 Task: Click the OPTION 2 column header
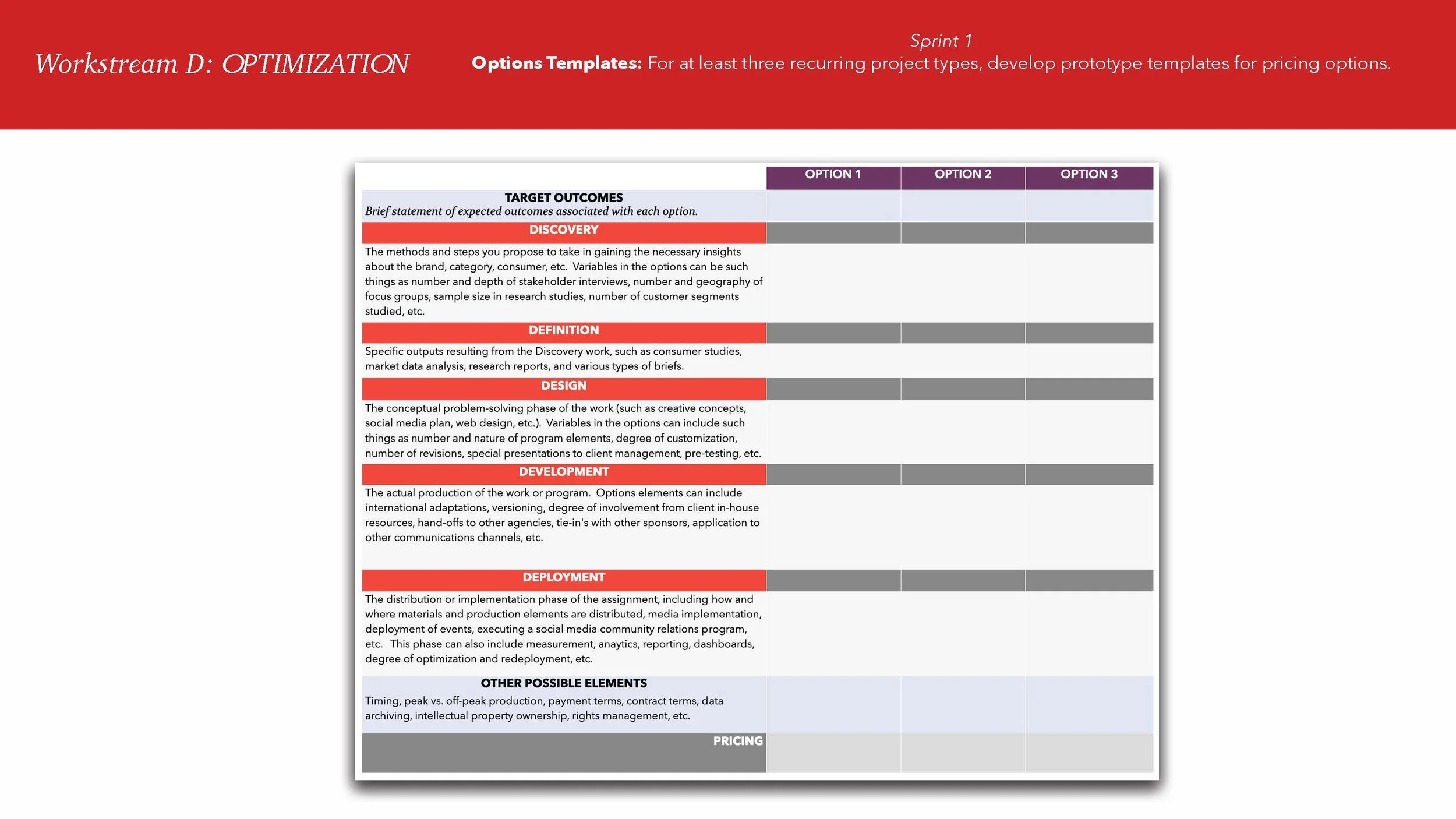[962, 174]
